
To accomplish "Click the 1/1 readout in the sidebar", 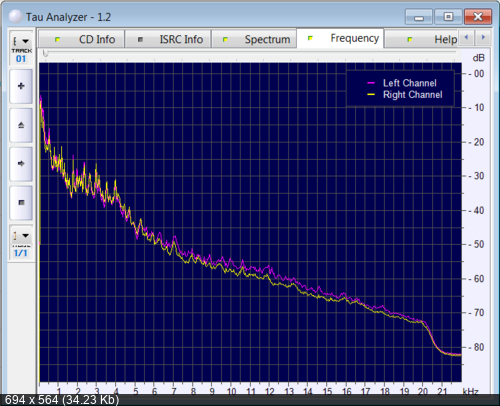I will point(21,253).
